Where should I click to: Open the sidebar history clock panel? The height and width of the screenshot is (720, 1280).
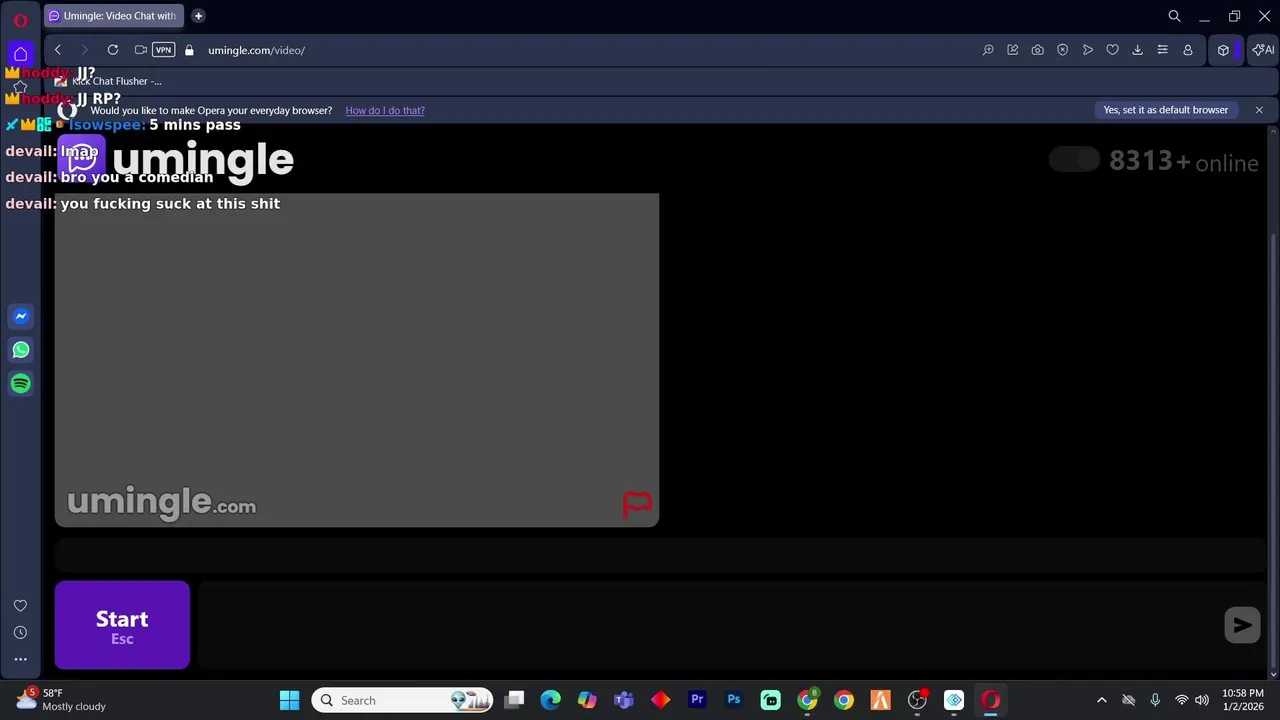tap(20, 633)
